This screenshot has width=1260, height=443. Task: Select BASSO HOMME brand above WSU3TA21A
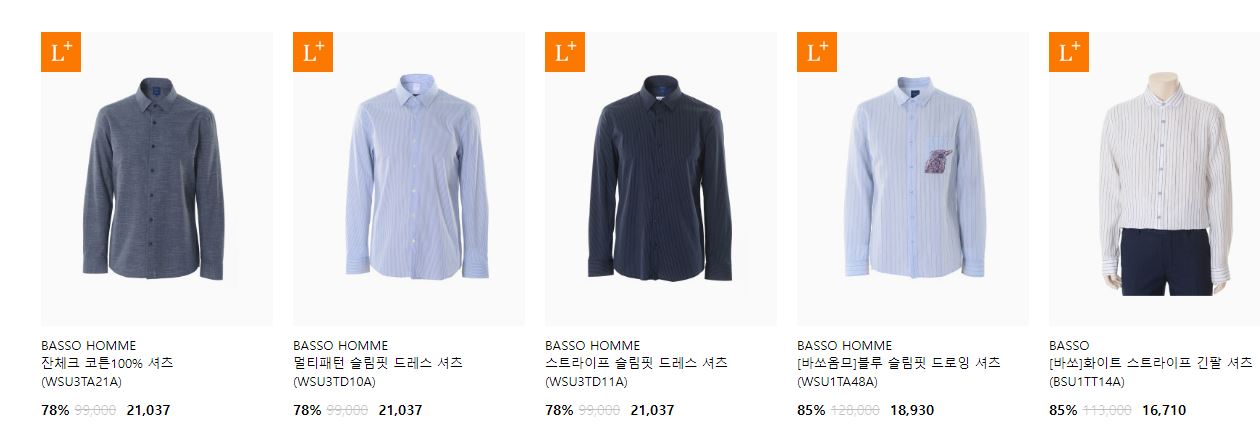pyautogui.click(x=88, y=346)
